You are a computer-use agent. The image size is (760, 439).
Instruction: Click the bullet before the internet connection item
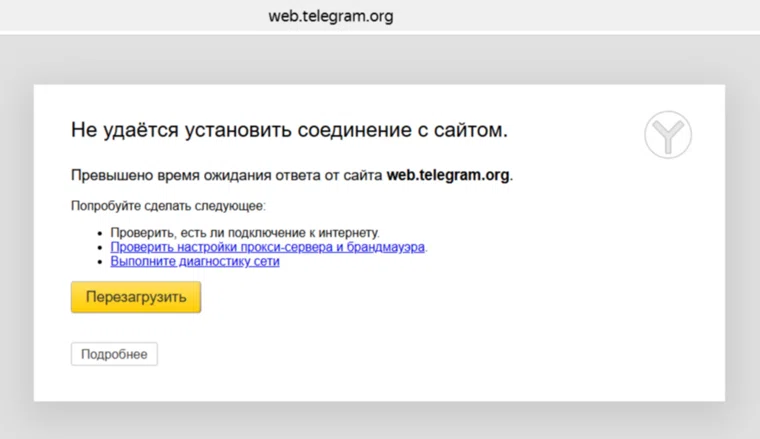click(x=100, y=233)
